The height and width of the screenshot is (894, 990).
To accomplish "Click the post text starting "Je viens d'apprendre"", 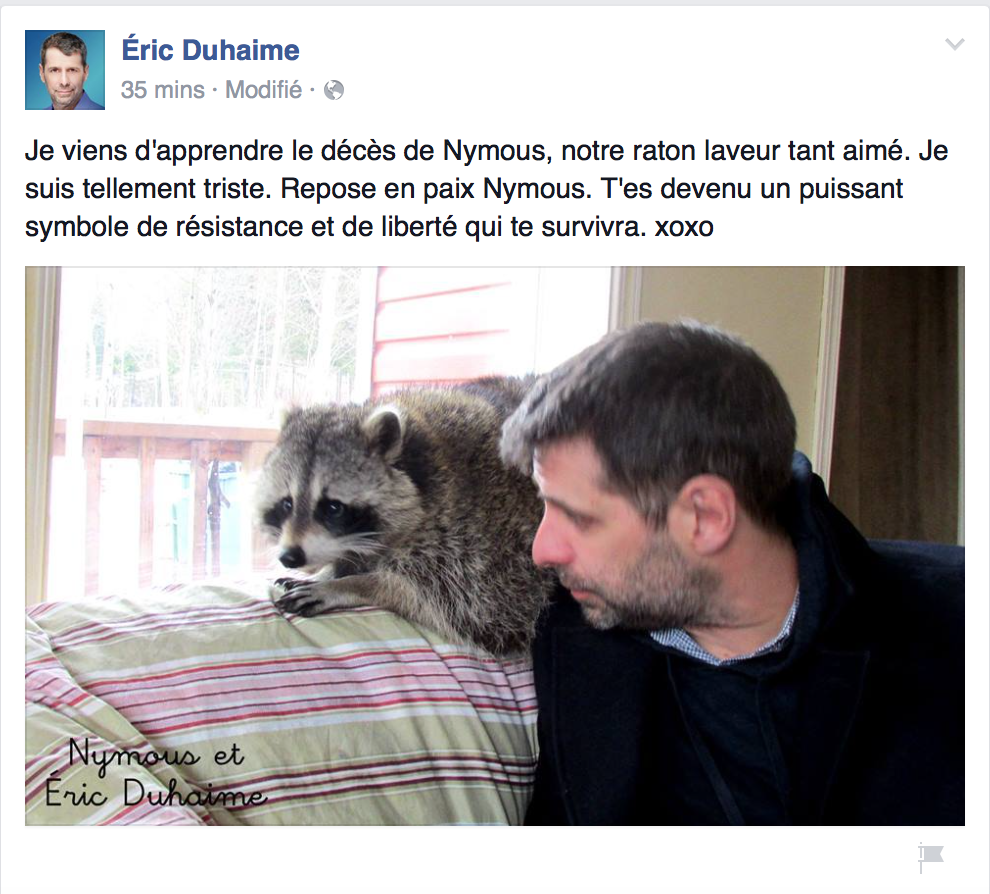I will tap(486, 188).
